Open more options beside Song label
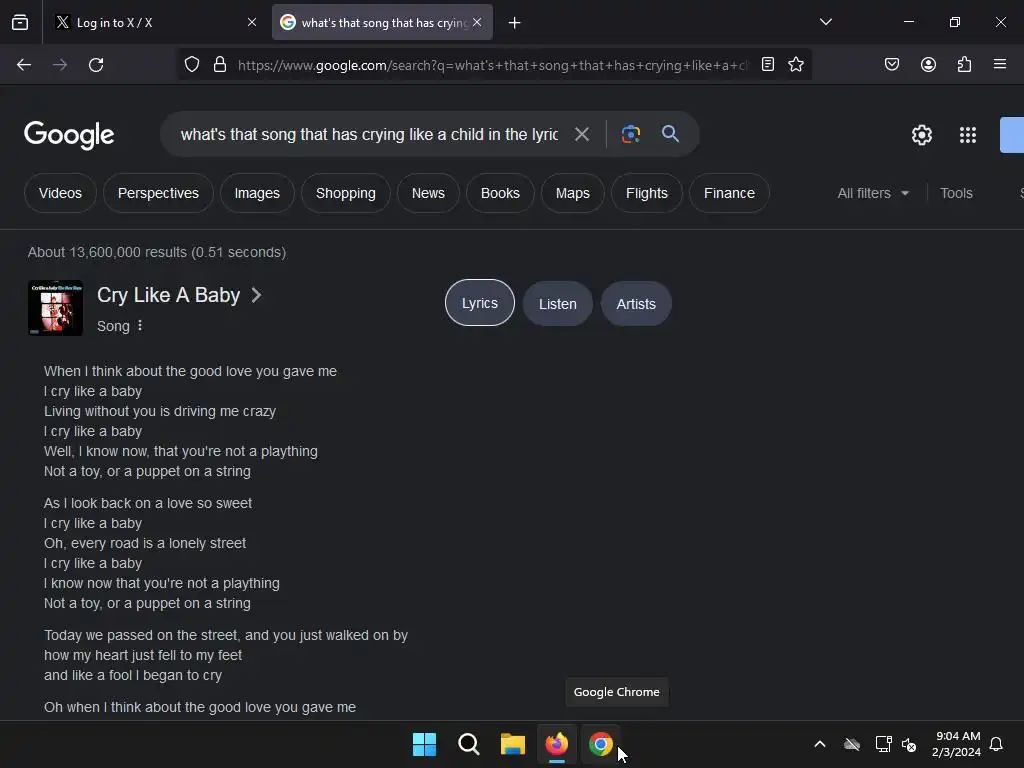The height and width of the screenshot is (768, 1024). (140, 325)
